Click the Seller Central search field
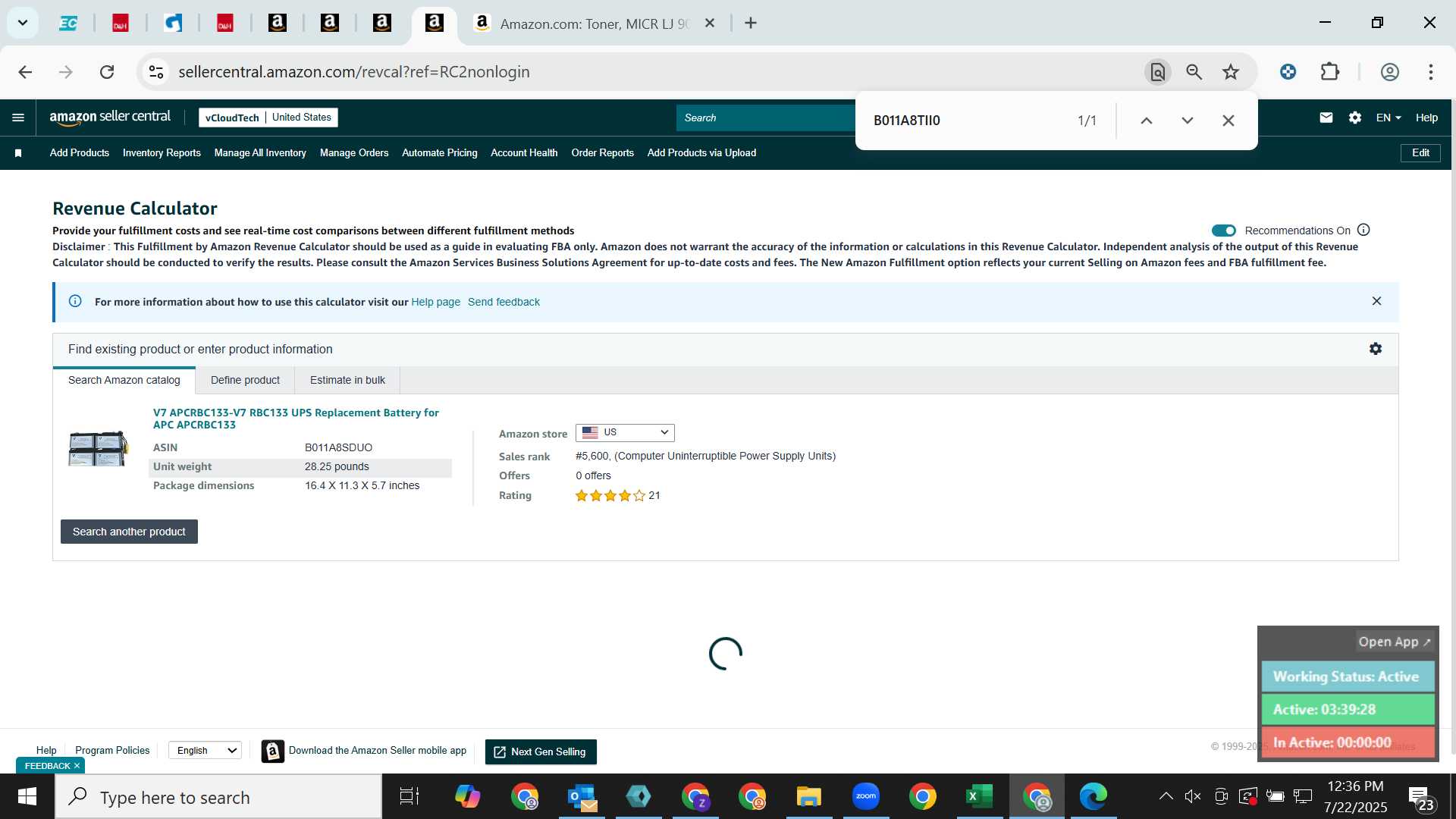This screenshot has height=819, width=1456. [x=766, y=118]
